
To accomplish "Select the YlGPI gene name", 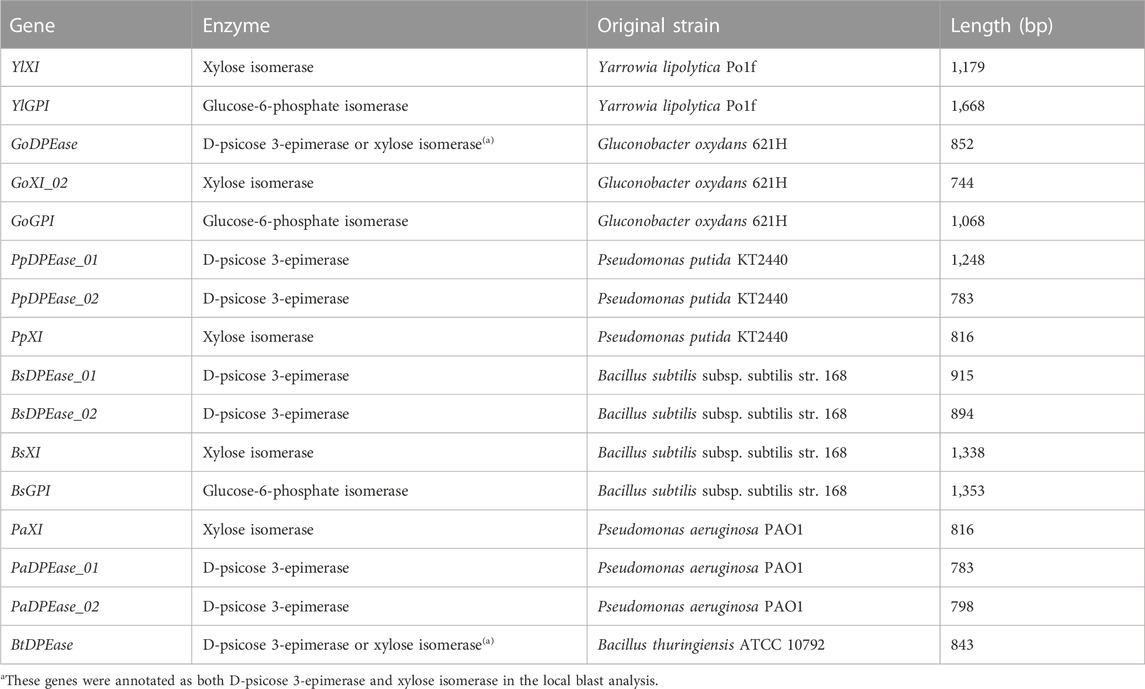I will tap(30, 106).
